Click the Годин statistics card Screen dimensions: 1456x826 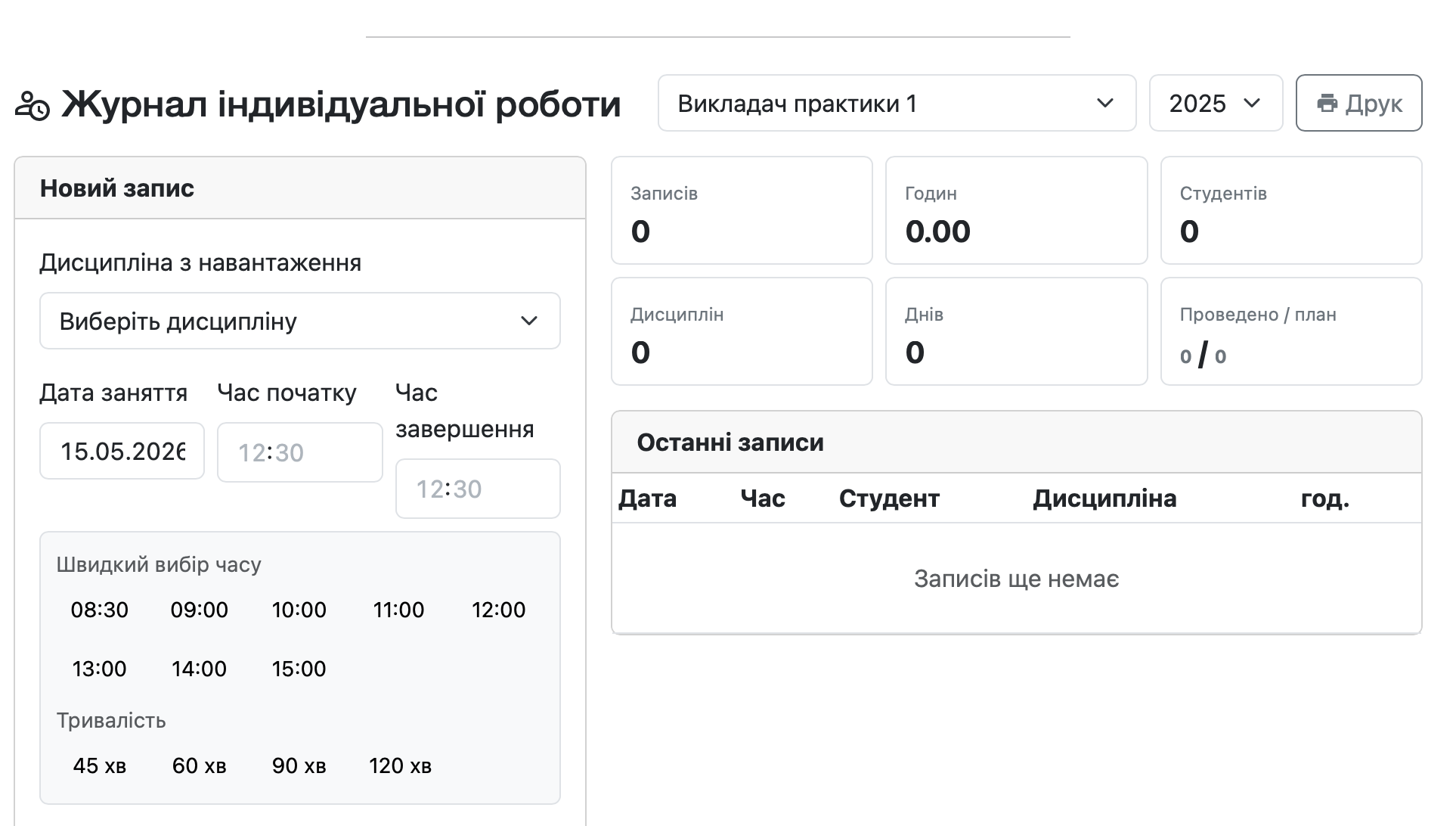[x=1016, y=210]
